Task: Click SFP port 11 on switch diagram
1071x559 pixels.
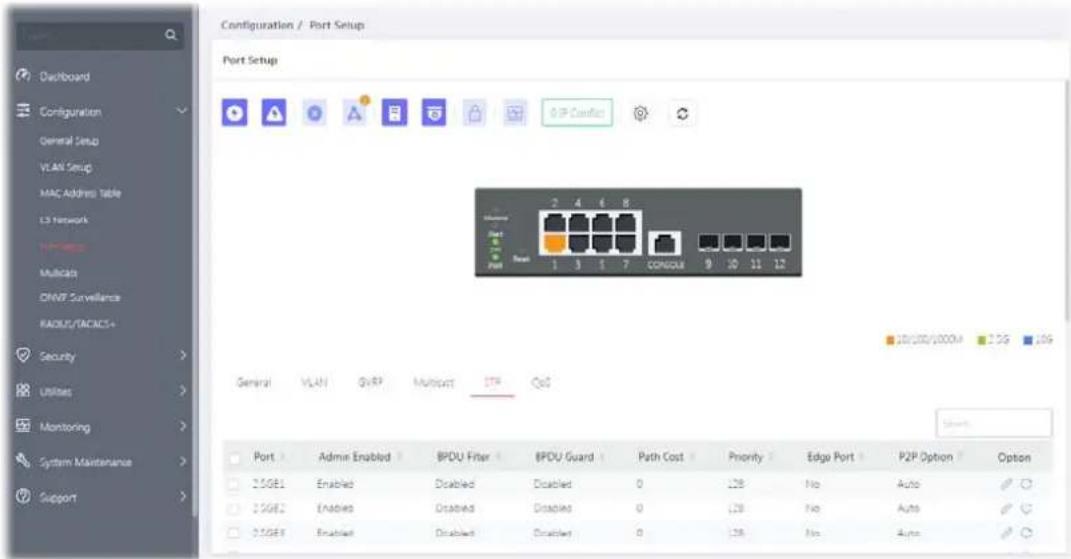Action: click(x=756, y=243)
